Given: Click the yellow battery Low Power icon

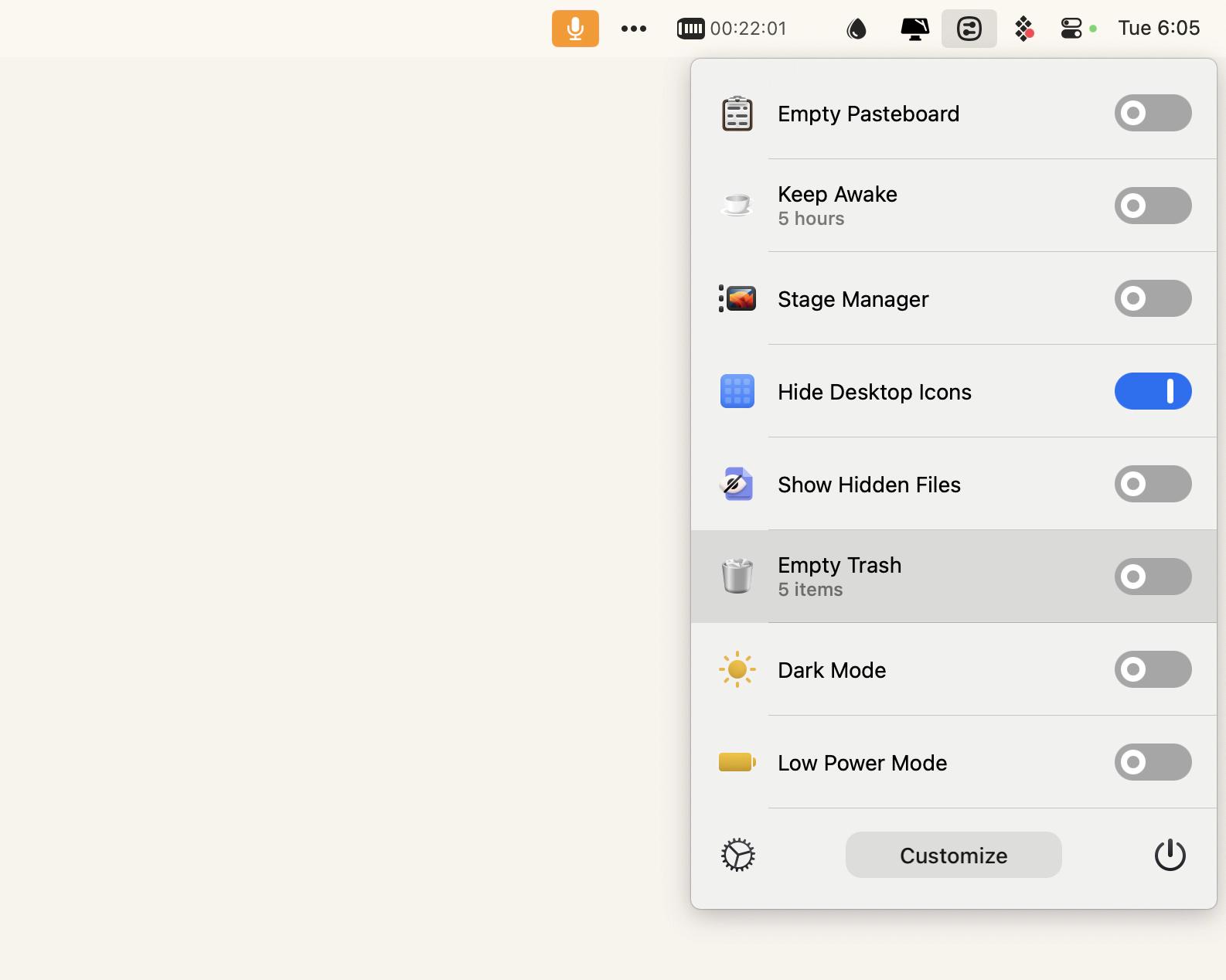Looking at the screenshot, I should 737,762.
